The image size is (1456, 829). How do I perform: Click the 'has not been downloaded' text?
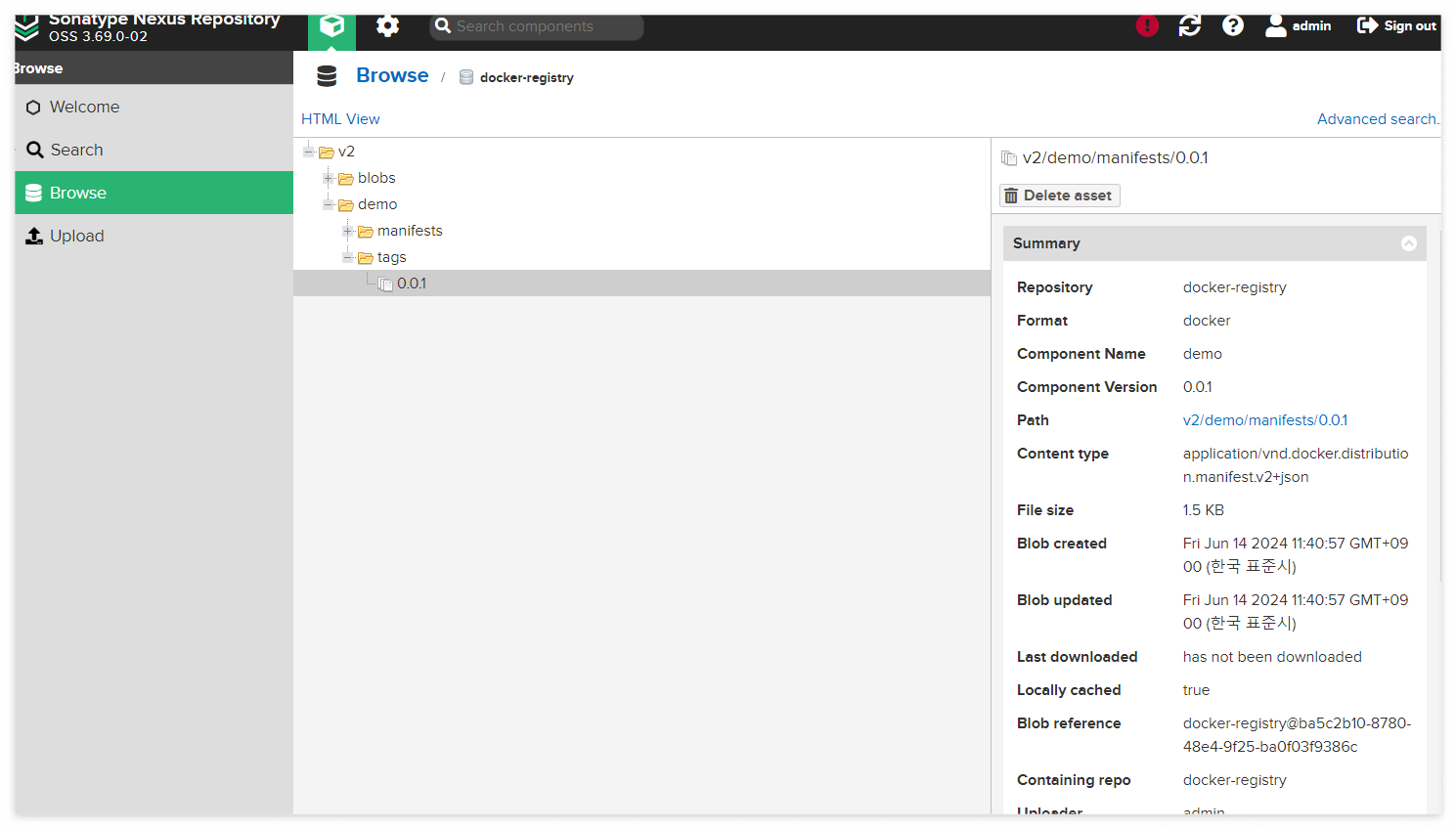(x=1272, y=657)
